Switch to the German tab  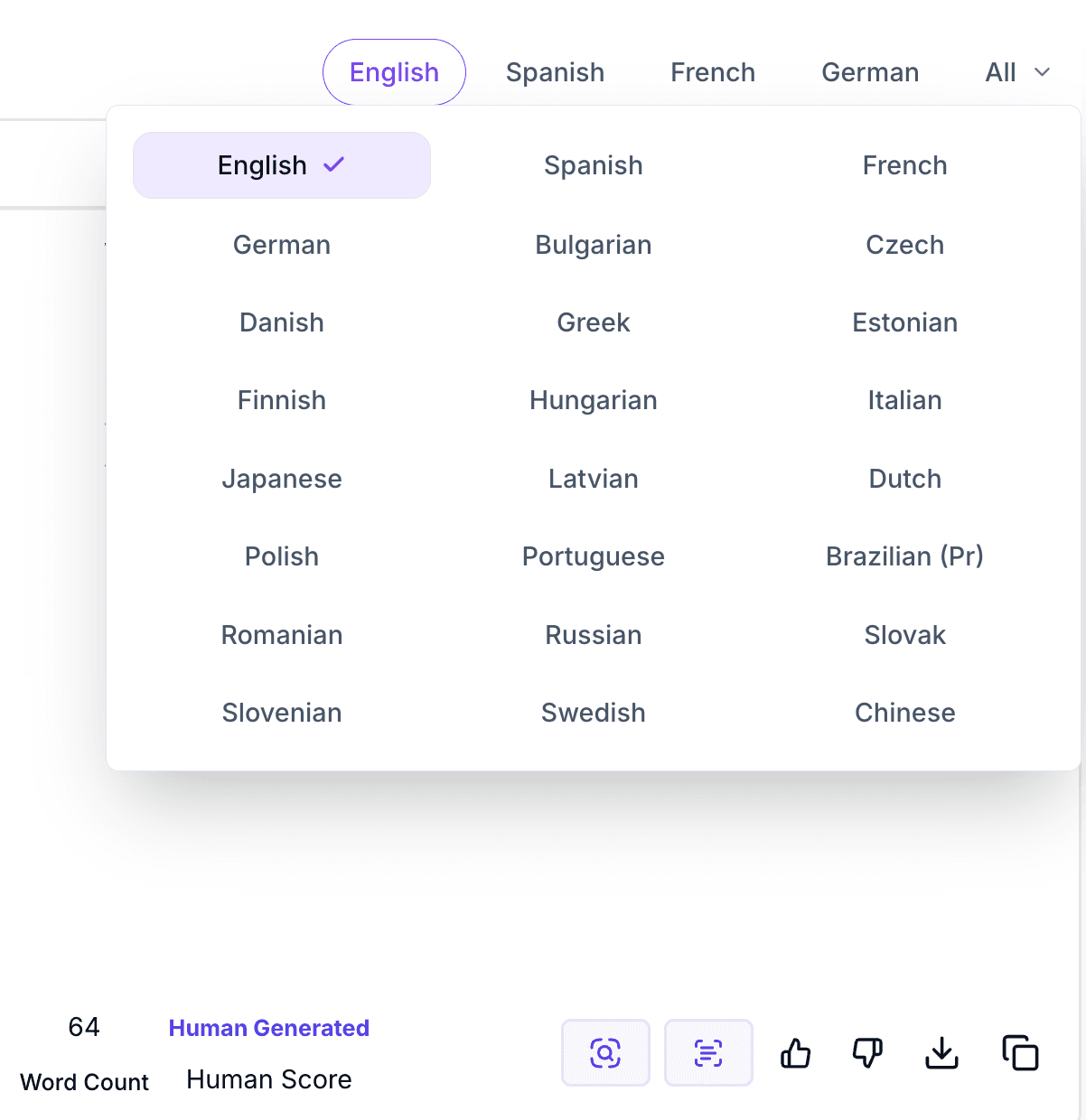pyautogui.click(x=870, y=72)
